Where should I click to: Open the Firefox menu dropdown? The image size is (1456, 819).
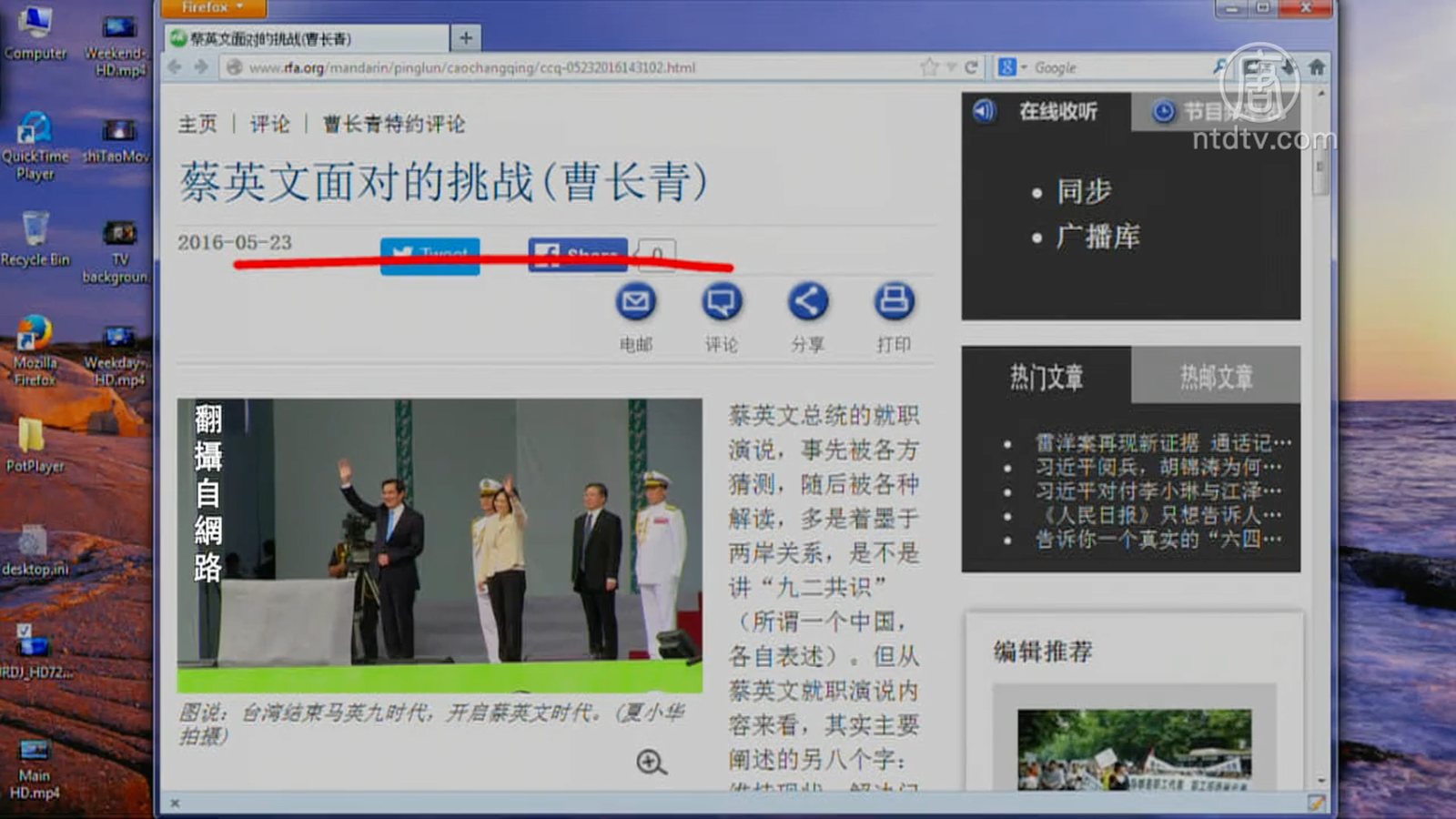coord(214,8)
